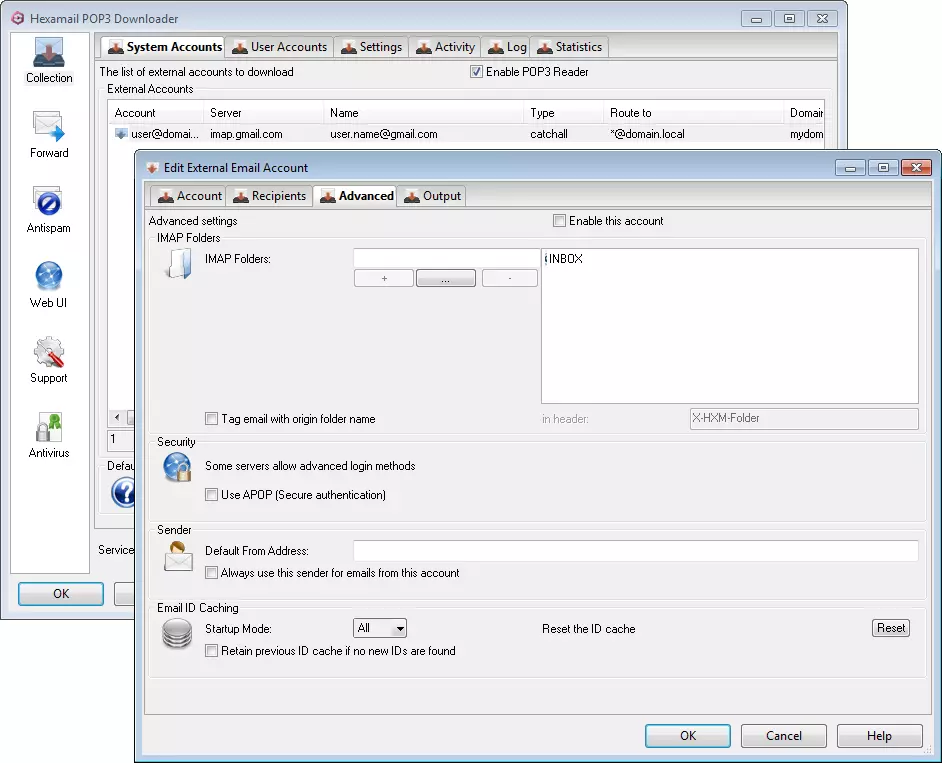Select the Forward sidebar icon
This screenshot has height=763, width=942.
49,128
